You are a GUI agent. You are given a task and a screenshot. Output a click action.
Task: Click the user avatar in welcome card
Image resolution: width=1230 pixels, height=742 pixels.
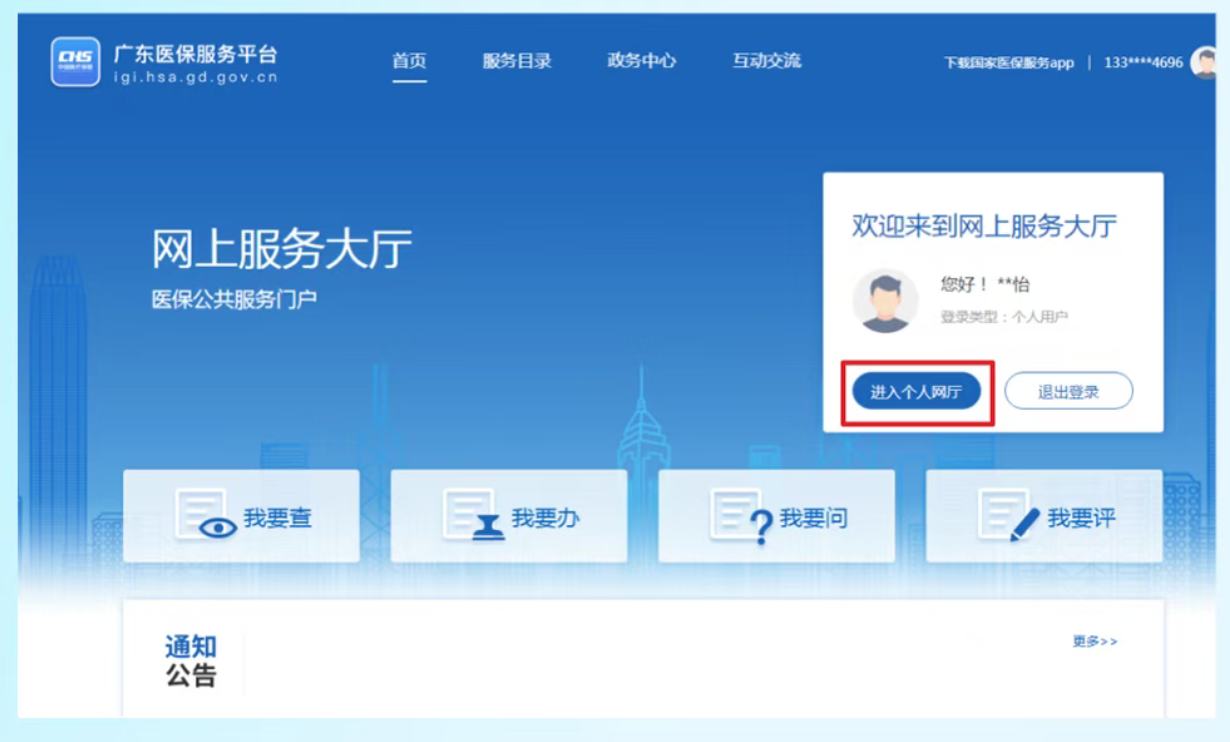[x=885, y=300]
